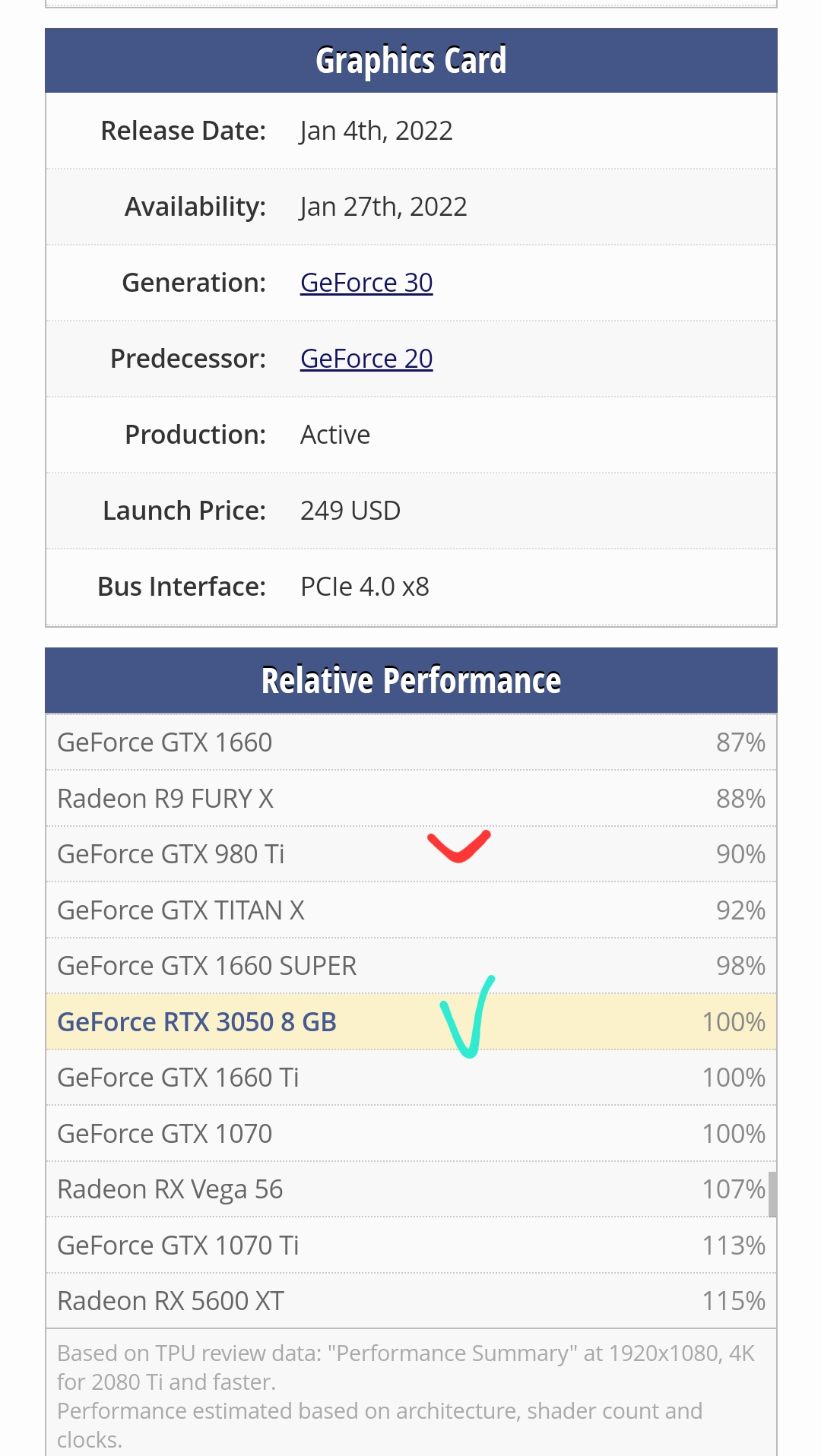Viewport: 821px width, 1456px height.
Task: Click GeForce GTX TITAN X row
Action: tap(180, 910)
